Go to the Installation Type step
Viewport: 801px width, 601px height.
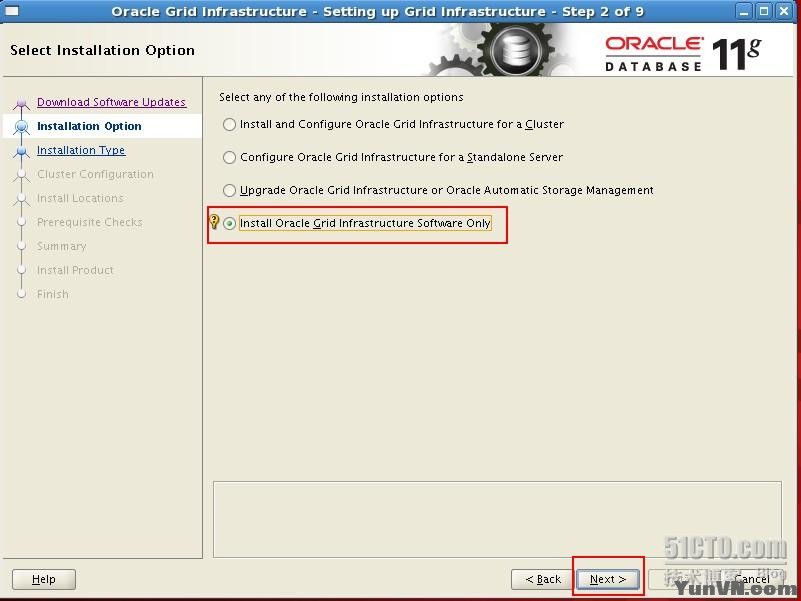pos(81,150)
